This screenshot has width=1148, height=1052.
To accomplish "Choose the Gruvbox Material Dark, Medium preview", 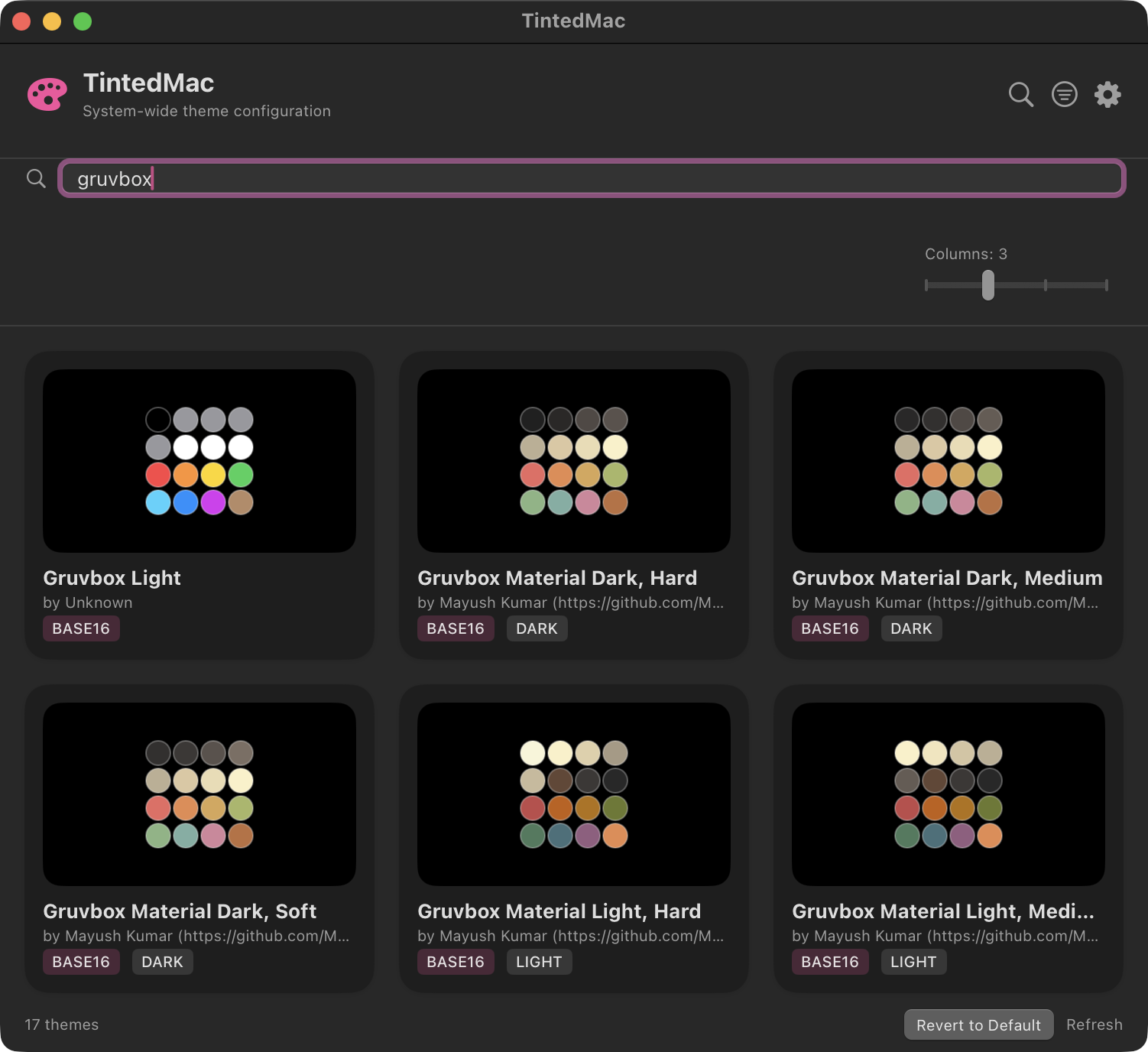I will (x=949, y=461).
